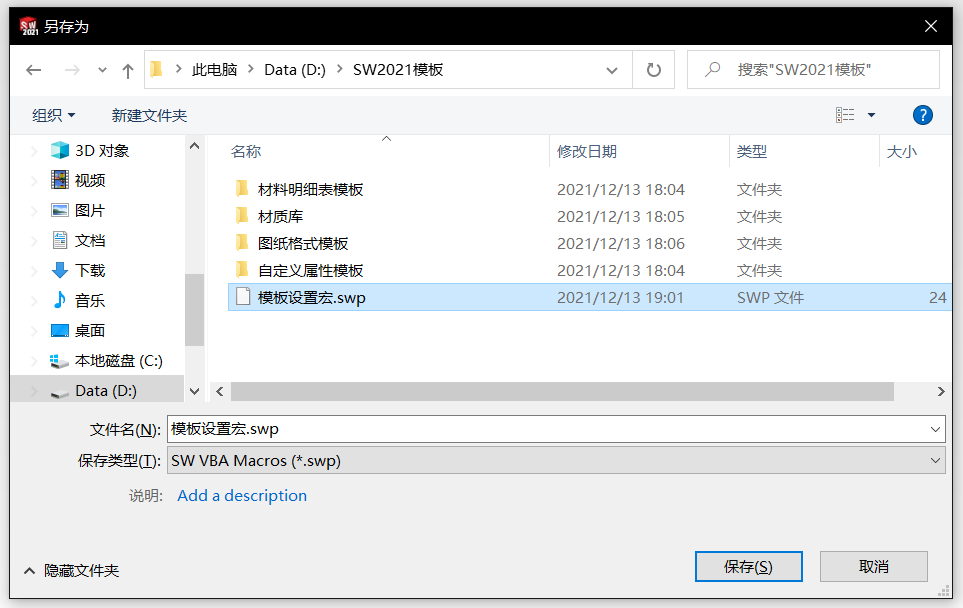This screenshot has width=963, height=608.
Task: Open the view options dropdown arrow
Action: (x=871, y=115)
